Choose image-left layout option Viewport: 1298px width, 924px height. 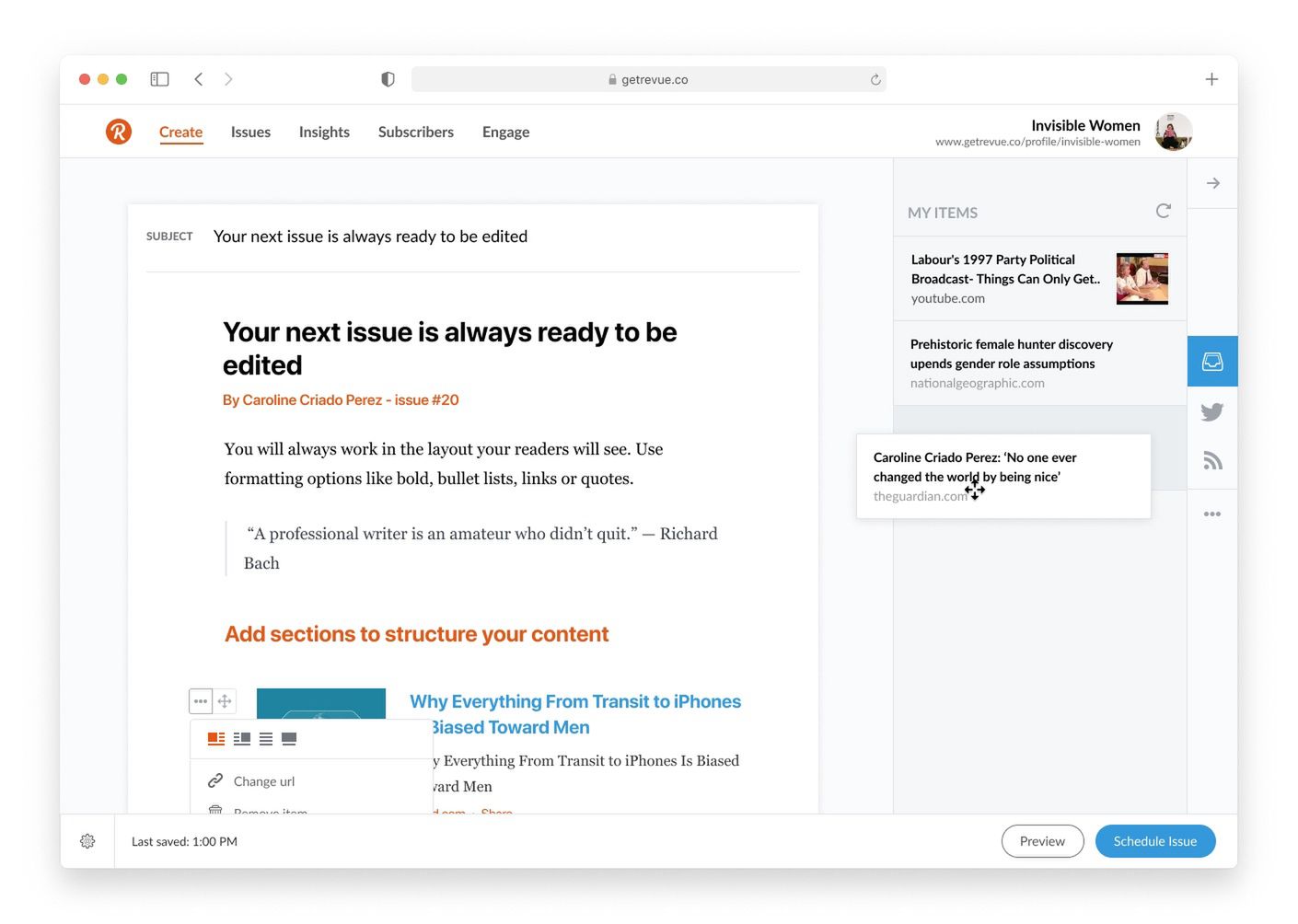[x=216, y=739]
